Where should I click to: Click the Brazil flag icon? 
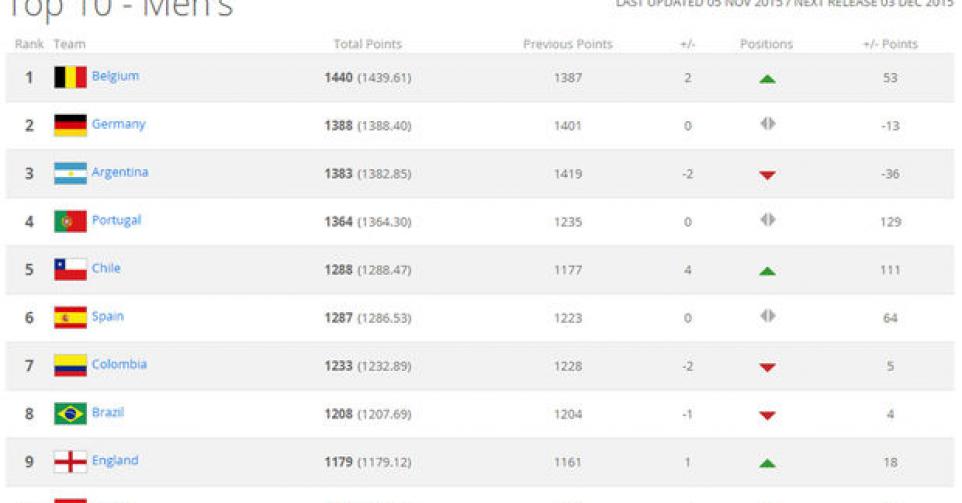tap(70, 413)
